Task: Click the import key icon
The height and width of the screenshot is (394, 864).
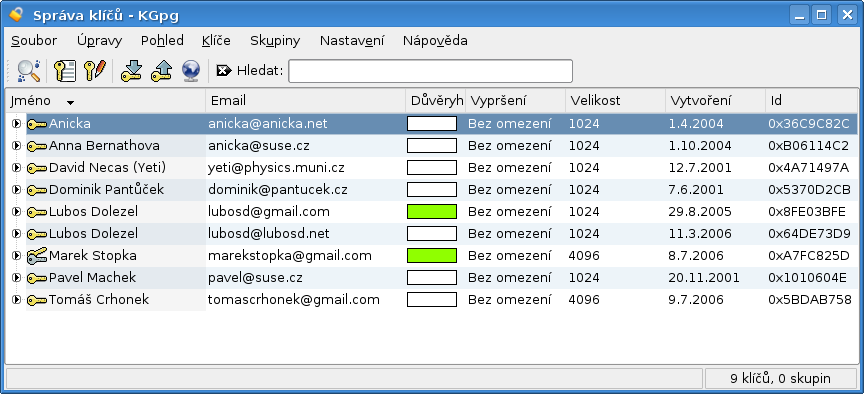Action: click(132, 71)
